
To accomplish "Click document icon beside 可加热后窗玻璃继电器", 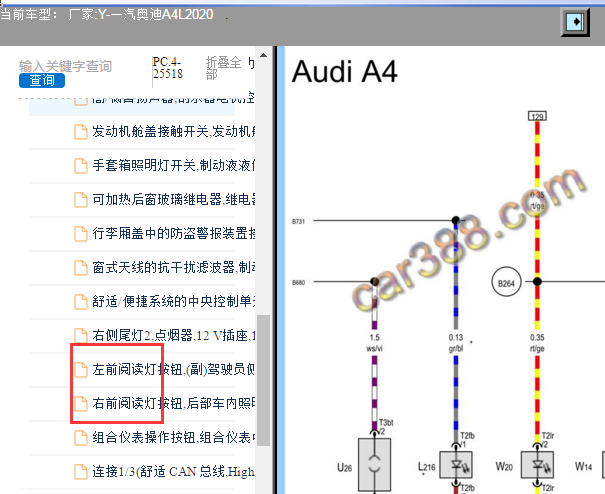I will point(81,200).
